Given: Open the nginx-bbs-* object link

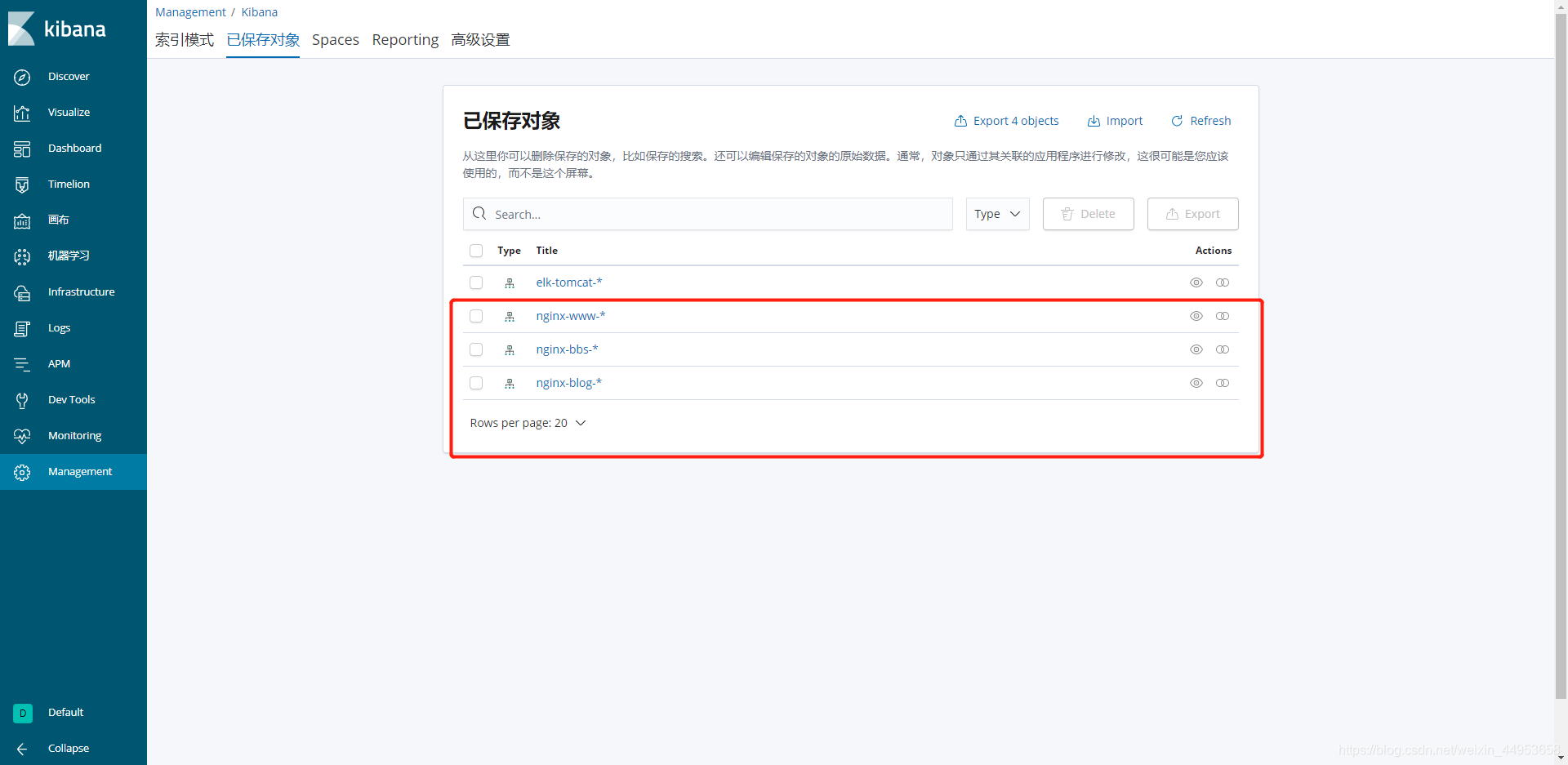Looking at the screenshot, I should pyautogui.click(x=567, y=349).
